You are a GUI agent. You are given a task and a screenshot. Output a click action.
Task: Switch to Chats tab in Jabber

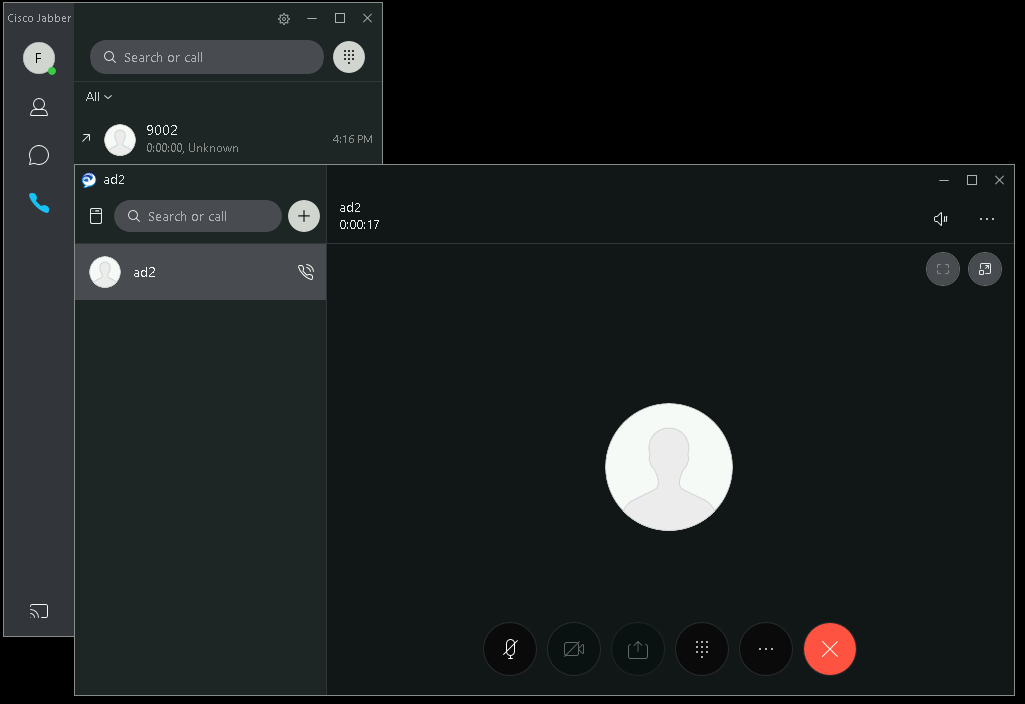pos(39,155)
